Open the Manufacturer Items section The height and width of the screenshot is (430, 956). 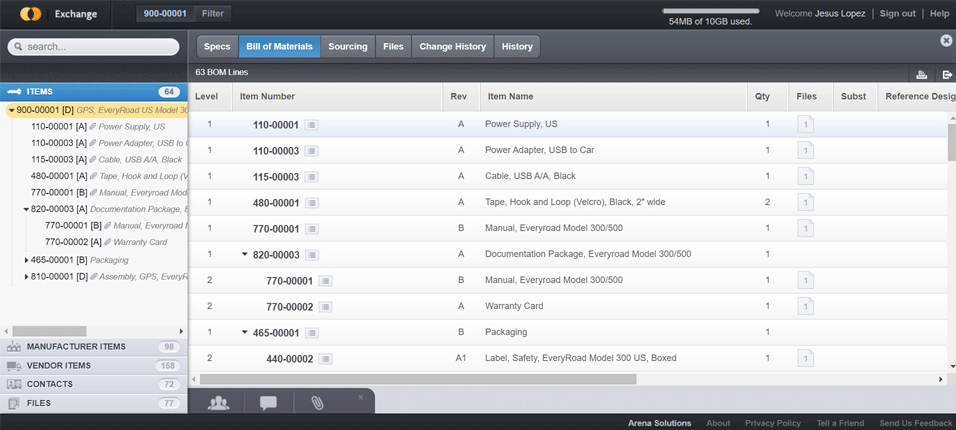tap(94, 346)
